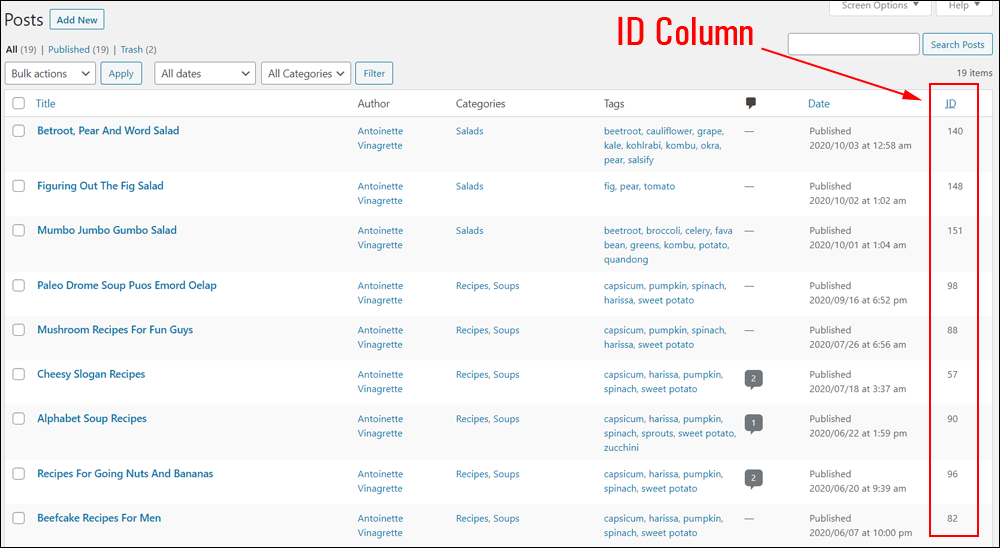Check the Beefcake Recipes For Men row
Image resolution: width=1000 pixels, height=548 pixels.
click(18, 518)
